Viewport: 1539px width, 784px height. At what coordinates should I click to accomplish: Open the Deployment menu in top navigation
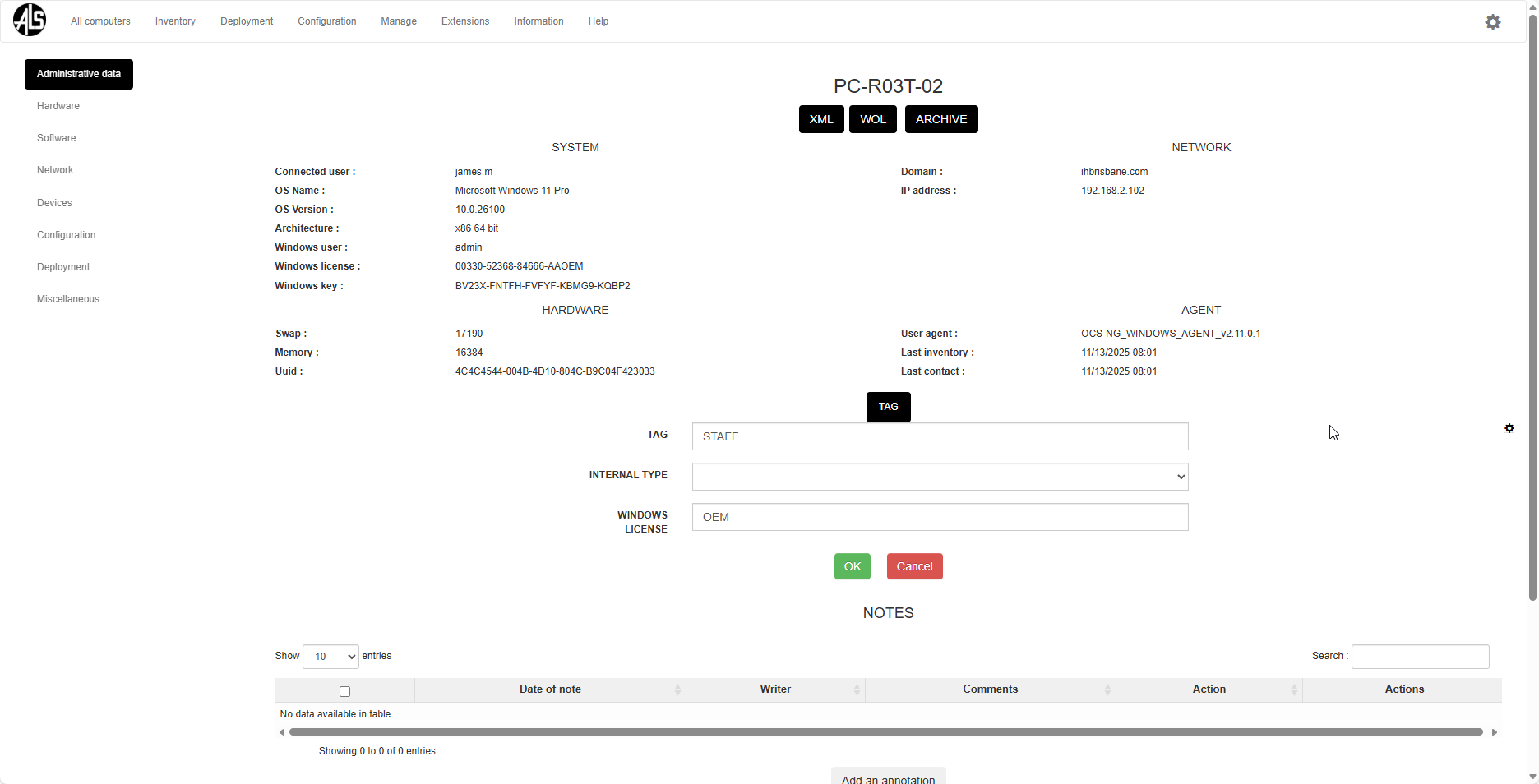pyautogui.click(x=247, y=21)
